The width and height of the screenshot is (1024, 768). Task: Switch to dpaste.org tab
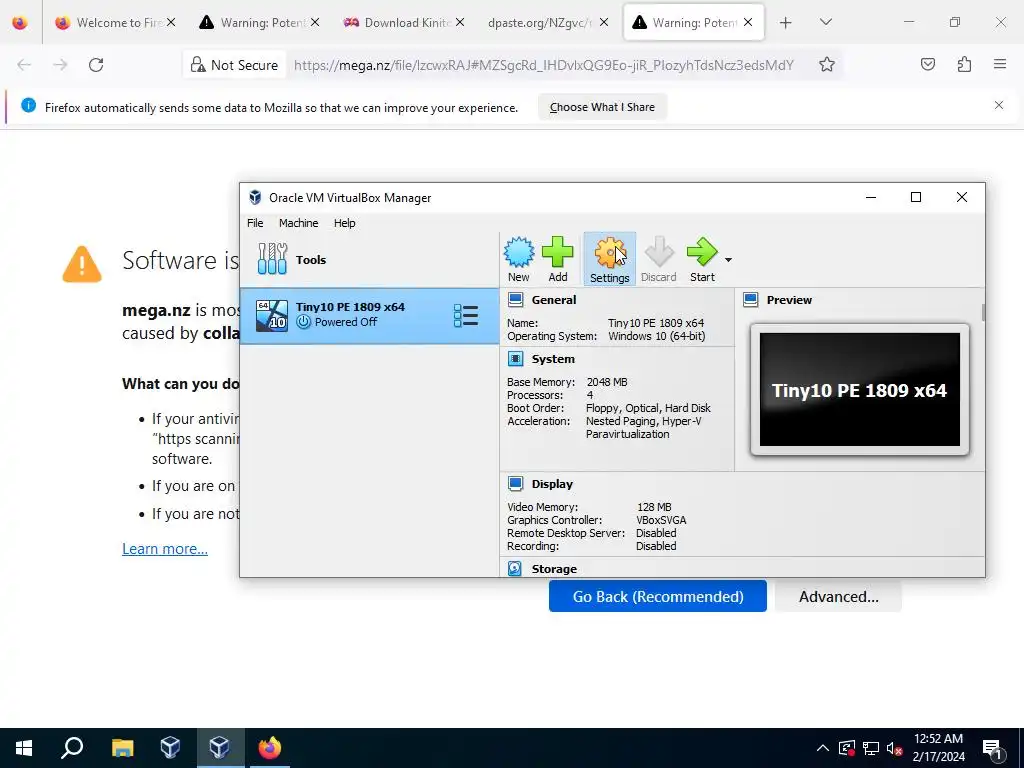click(x=539, y=22)
